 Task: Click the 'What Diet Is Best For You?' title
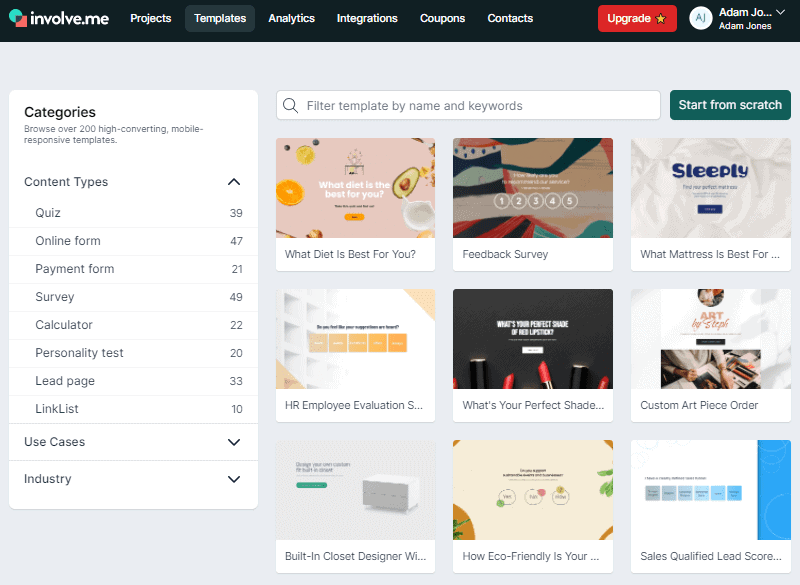coord(350,255)
